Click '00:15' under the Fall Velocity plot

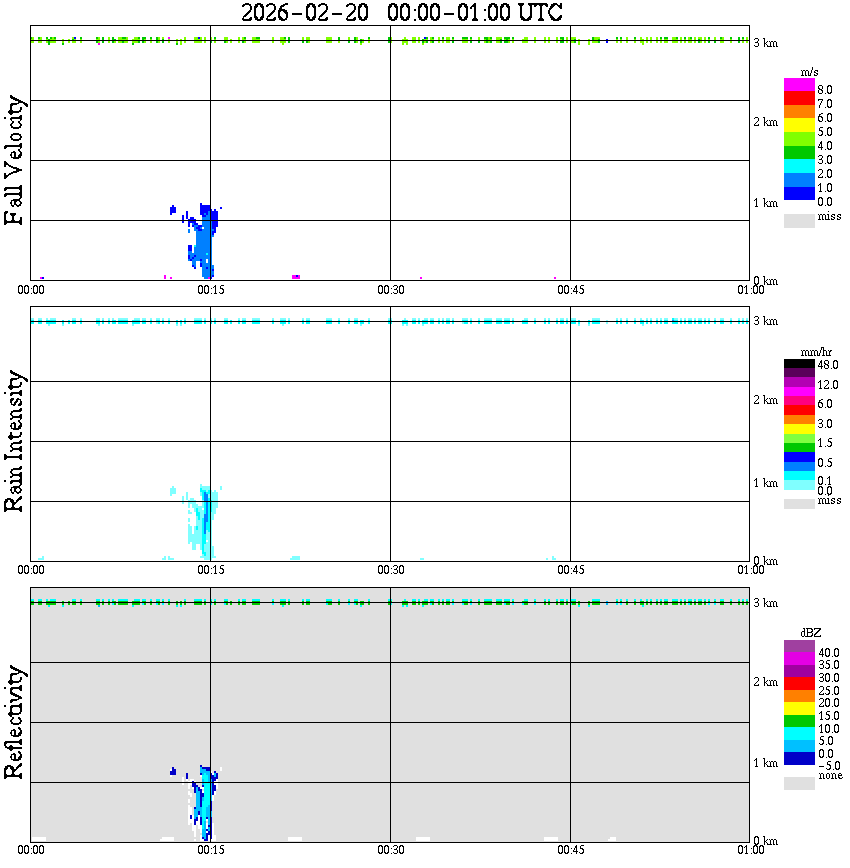click(x=211, y=290)
